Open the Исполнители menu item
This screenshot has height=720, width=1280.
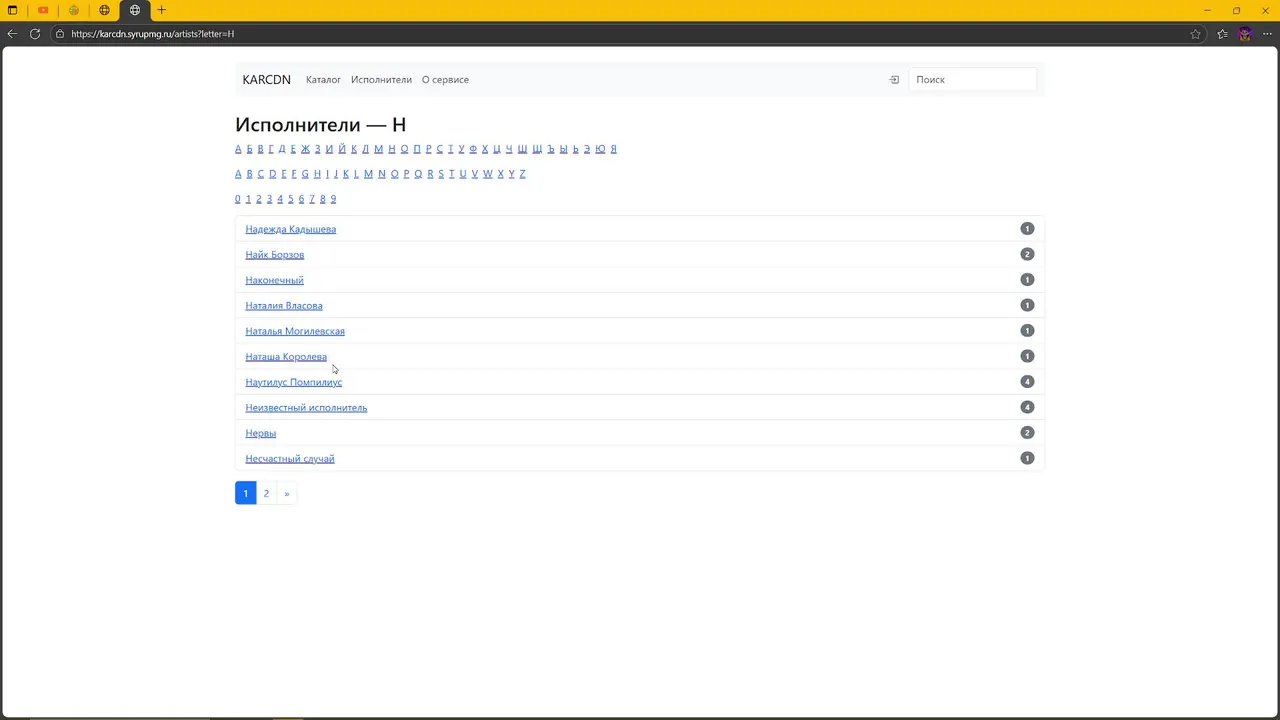click(381, 80)
